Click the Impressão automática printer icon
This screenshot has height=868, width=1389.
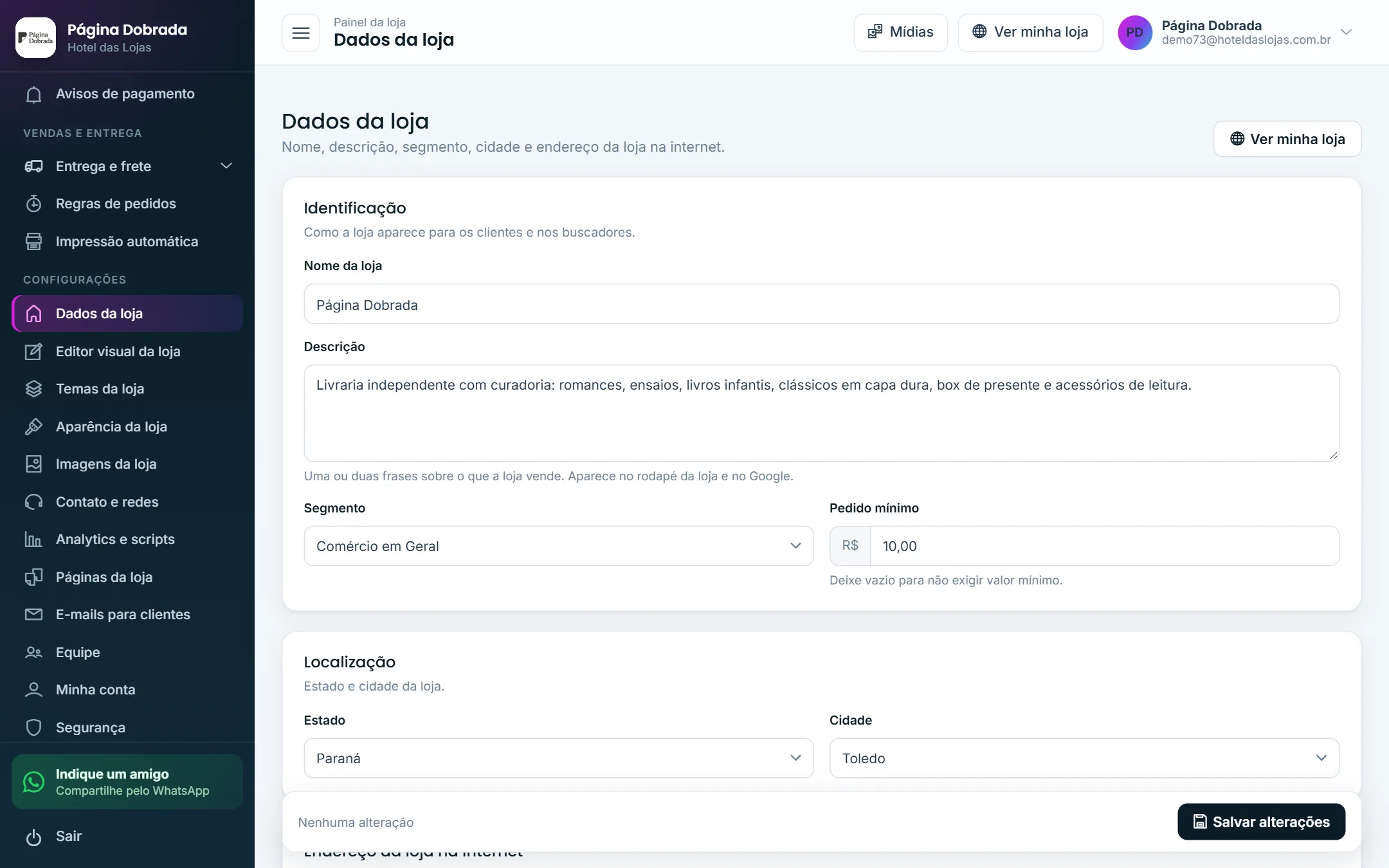(x=33, y=242)
